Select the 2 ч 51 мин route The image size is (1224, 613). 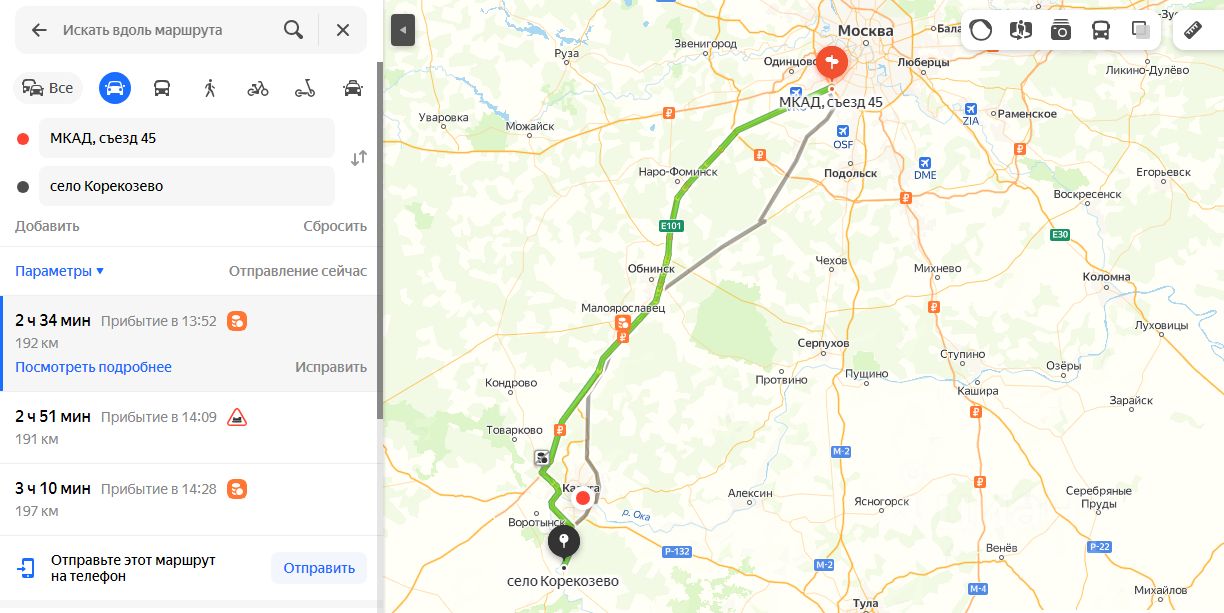(189, 427)
